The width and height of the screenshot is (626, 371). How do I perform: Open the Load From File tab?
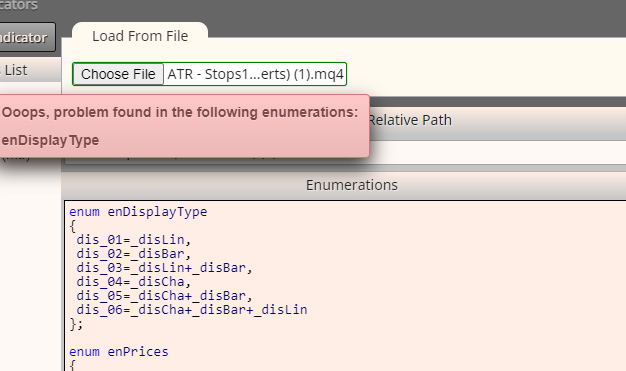tap(140, 36)
